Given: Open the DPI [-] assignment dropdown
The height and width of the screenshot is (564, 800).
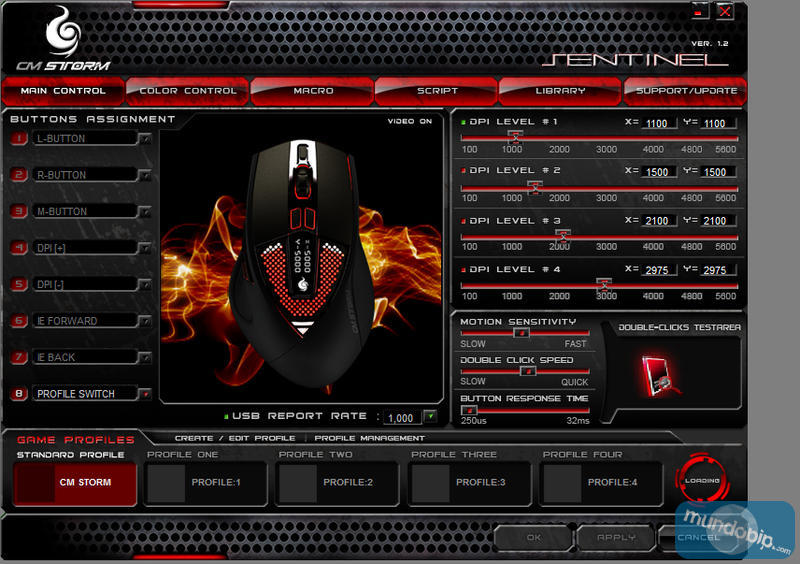Looking at the screenshot, I should click(x=145, y=285).
